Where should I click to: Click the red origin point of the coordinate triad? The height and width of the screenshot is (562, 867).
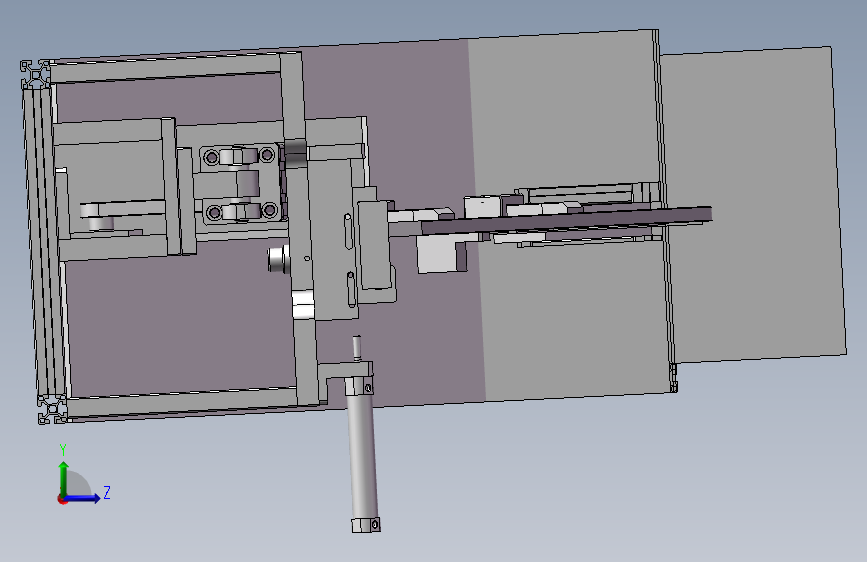(x=62, y=499)
